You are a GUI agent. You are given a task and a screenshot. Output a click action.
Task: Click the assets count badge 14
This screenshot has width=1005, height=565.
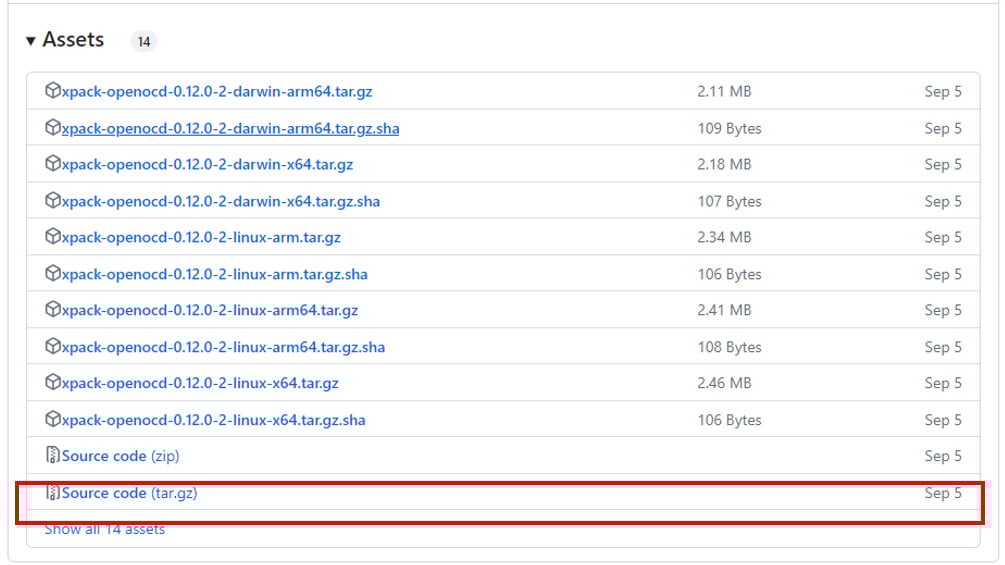click(144, 42)
